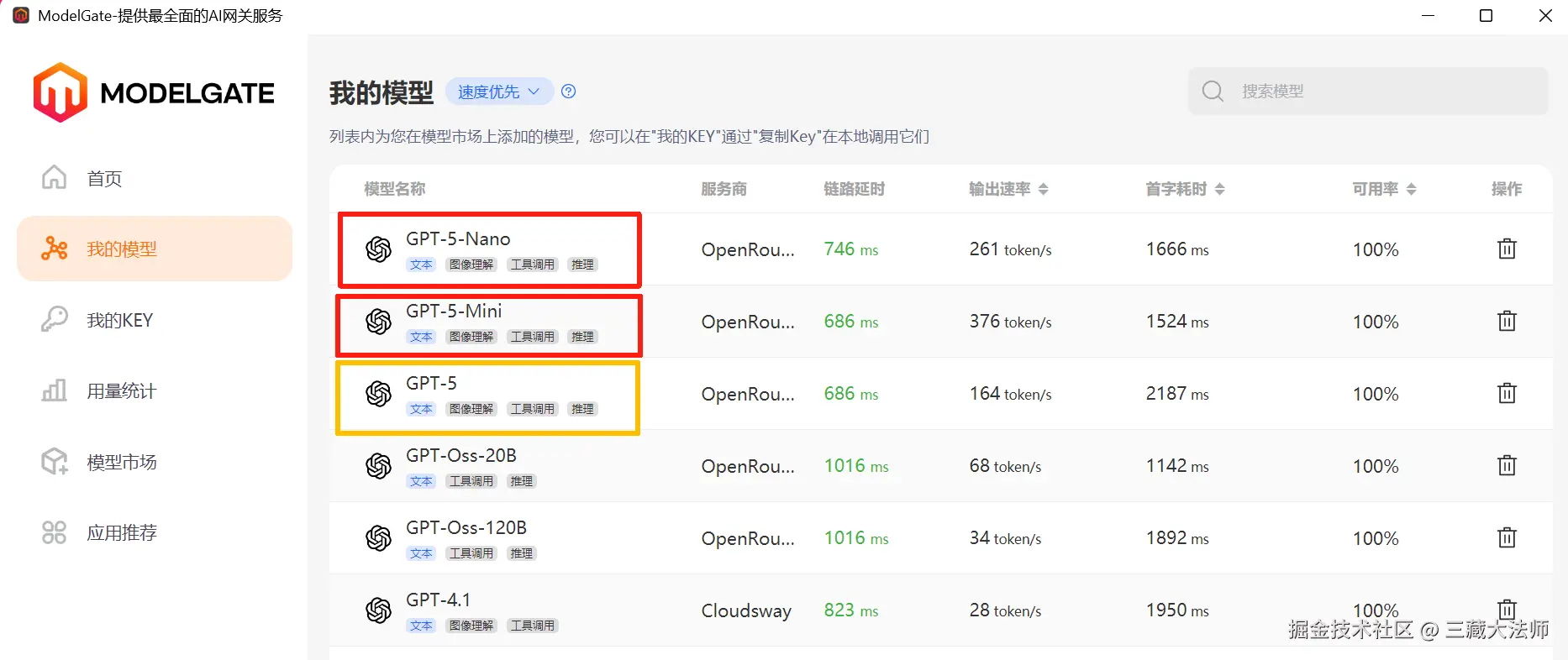
Task: Select the GPT-Oss-120B model name
Action: coord(466,527)
